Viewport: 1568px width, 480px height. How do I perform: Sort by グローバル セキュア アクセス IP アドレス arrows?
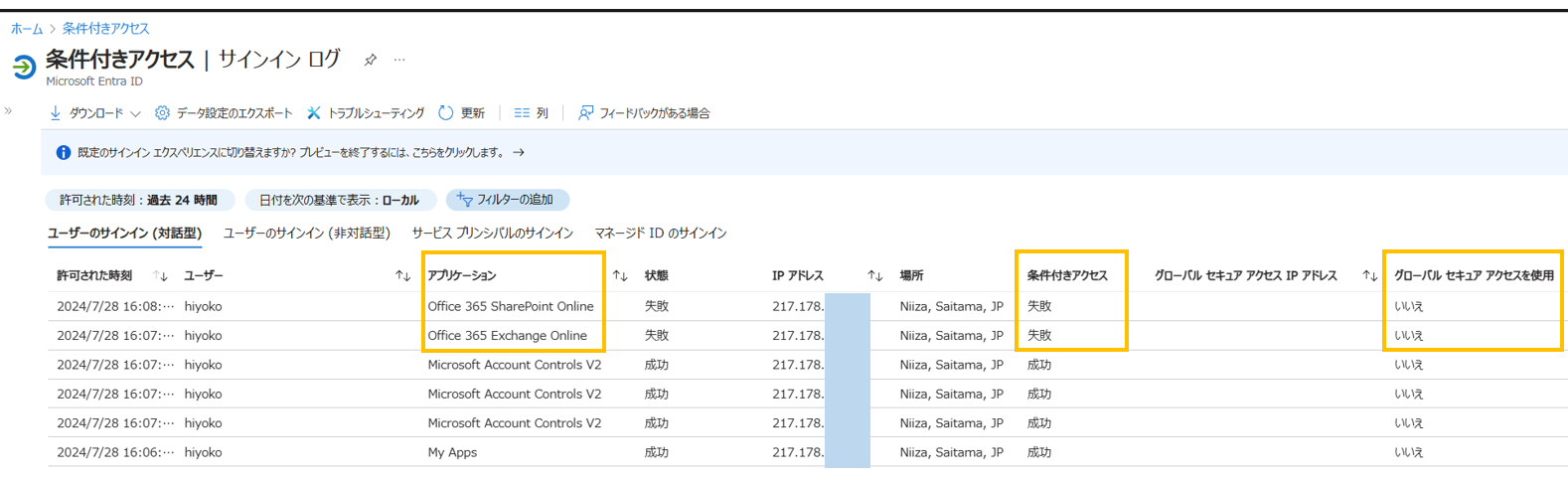coord(1370,276)
